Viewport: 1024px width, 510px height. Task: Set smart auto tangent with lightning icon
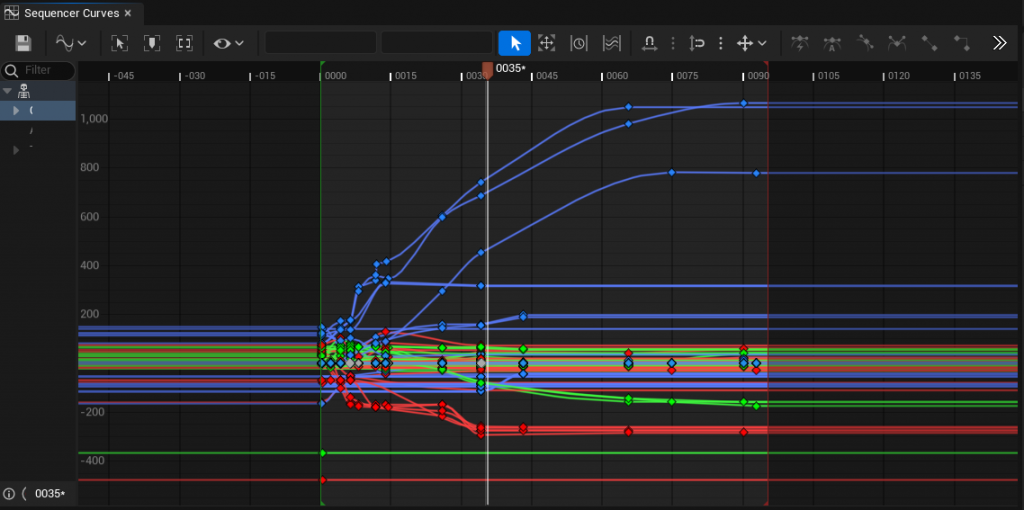pyautogui.click(x=799, y=43)
